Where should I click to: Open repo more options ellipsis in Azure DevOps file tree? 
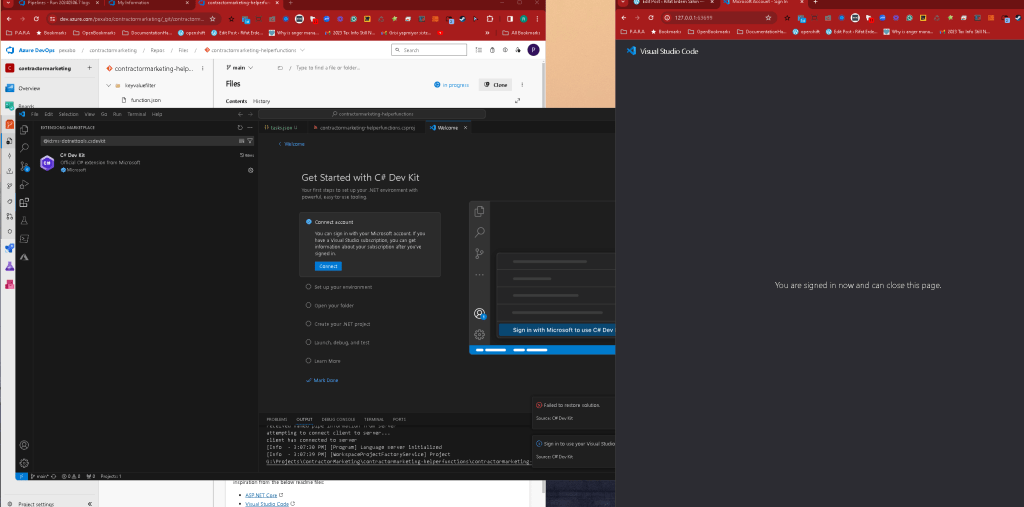pos(202,68)
